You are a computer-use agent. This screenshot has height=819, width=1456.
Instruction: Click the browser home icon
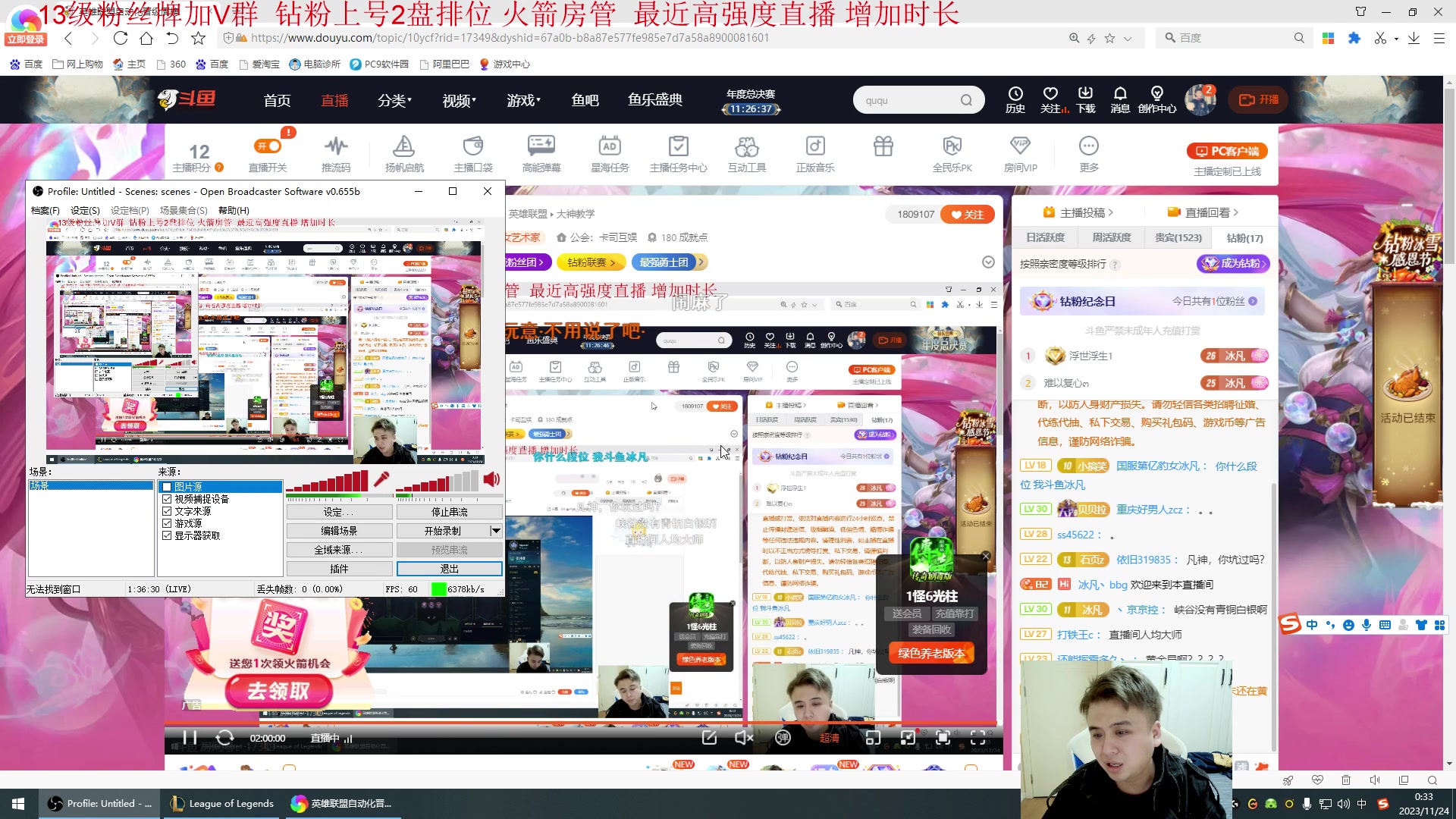point(146,38)
